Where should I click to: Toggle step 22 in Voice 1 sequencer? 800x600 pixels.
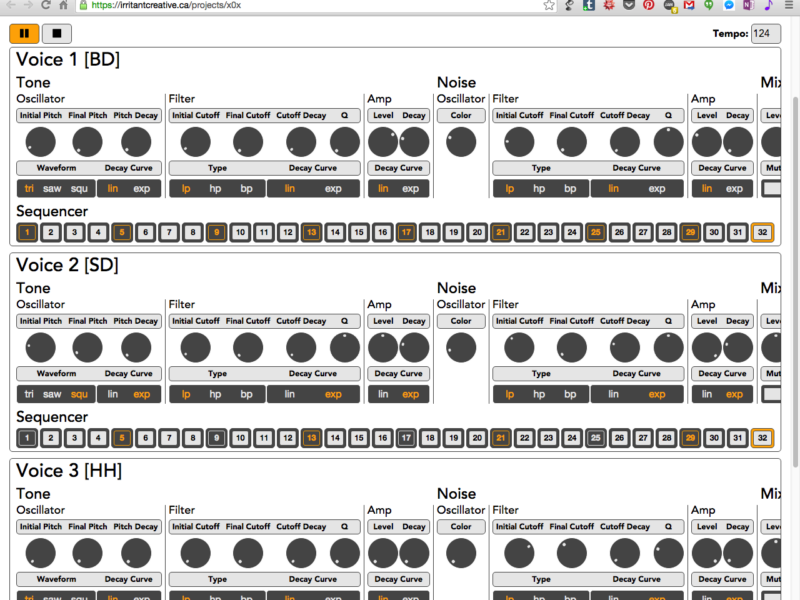[524, 232]
